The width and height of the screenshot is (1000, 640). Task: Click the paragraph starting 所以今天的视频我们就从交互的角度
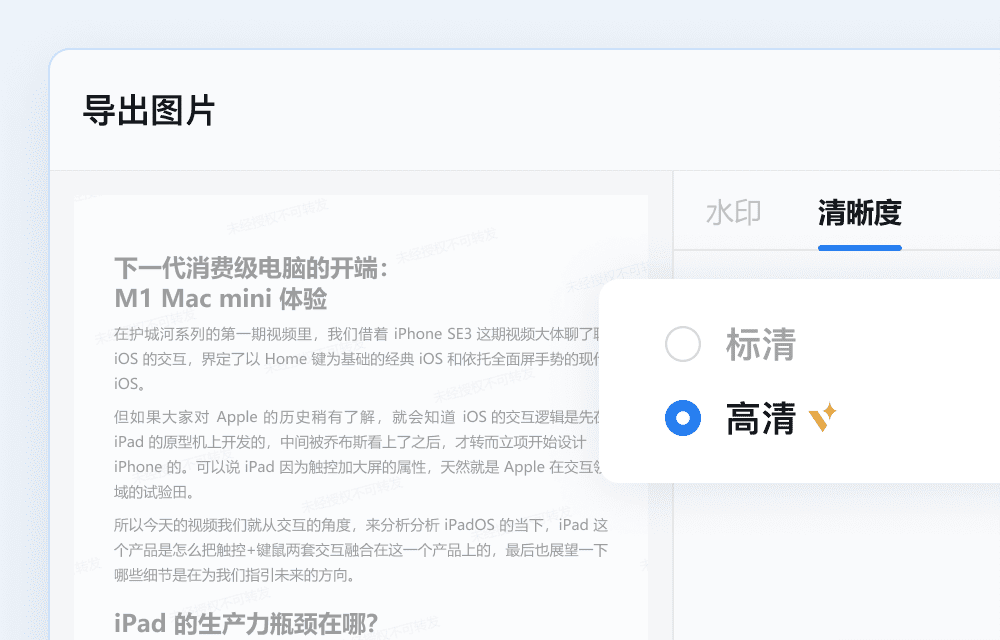tap(361, 550)
